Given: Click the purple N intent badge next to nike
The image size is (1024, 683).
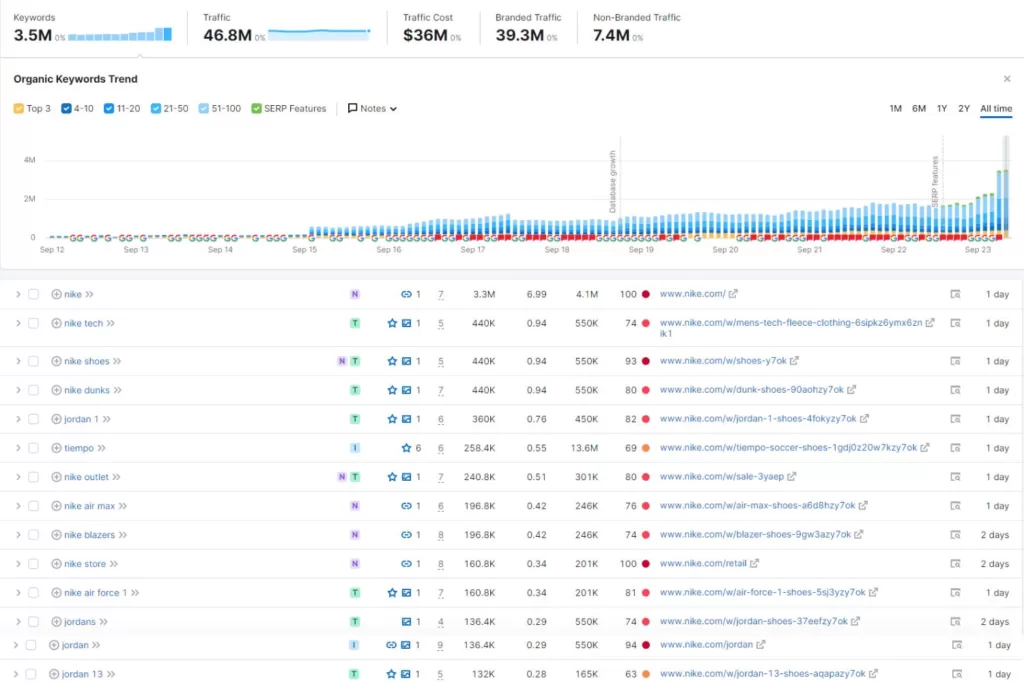Looking at the screenshot, I should (355, 294).
